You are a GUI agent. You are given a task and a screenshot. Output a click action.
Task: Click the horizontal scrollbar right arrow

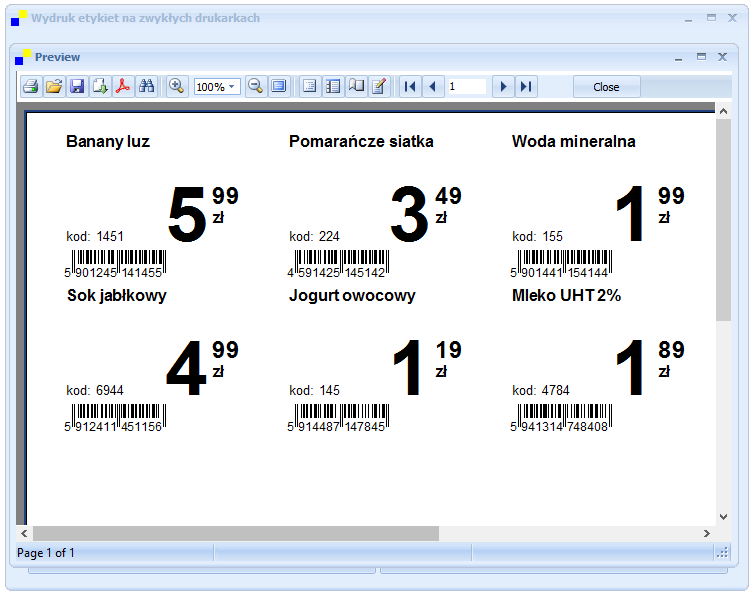point(706,533)
